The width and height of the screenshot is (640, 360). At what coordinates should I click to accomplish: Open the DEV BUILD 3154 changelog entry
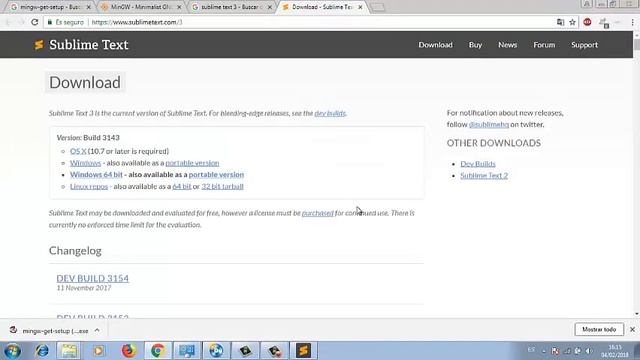[x=93, y=278]
